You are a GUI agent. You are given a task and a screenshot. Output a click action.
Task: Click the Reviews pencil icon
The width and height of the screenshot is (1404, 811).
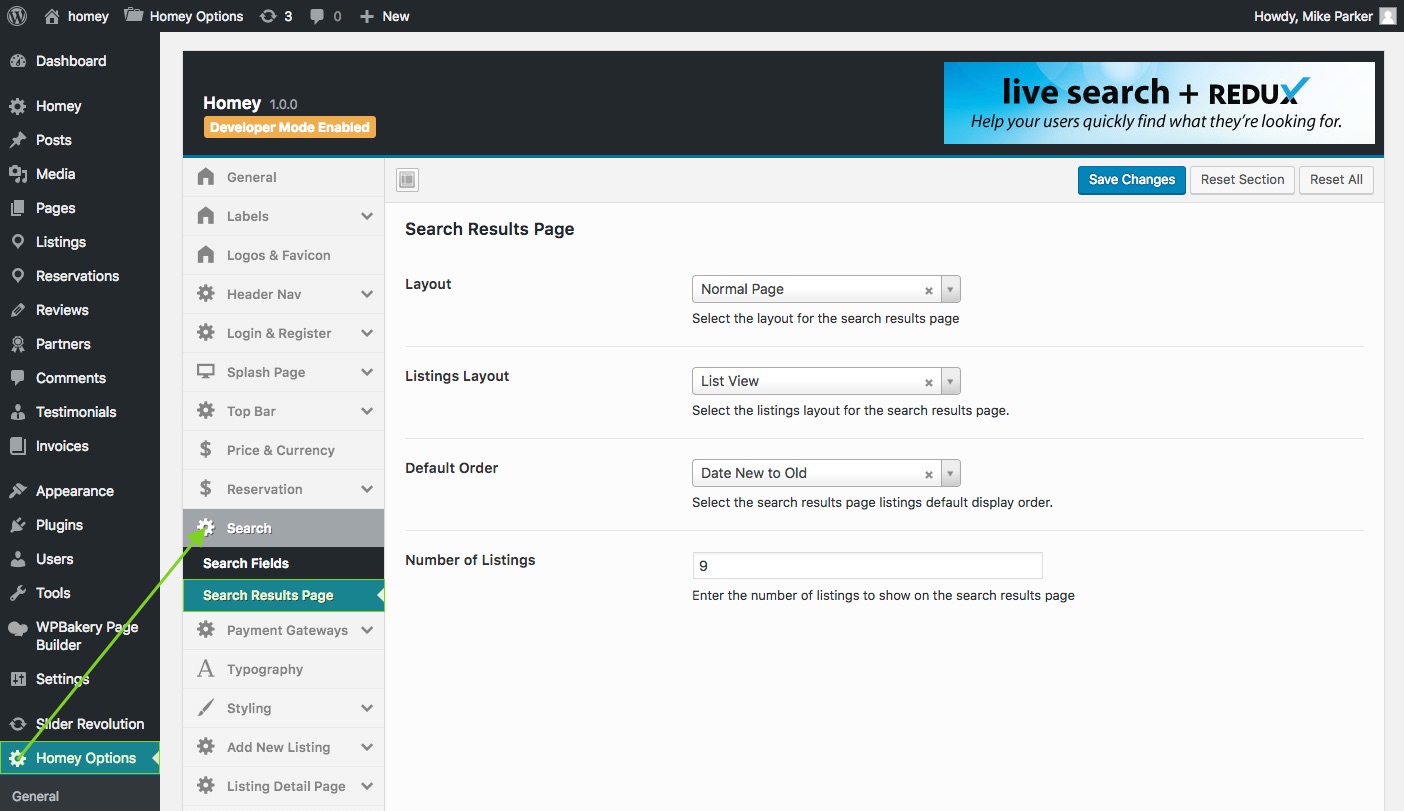click(x=17, y=310)
